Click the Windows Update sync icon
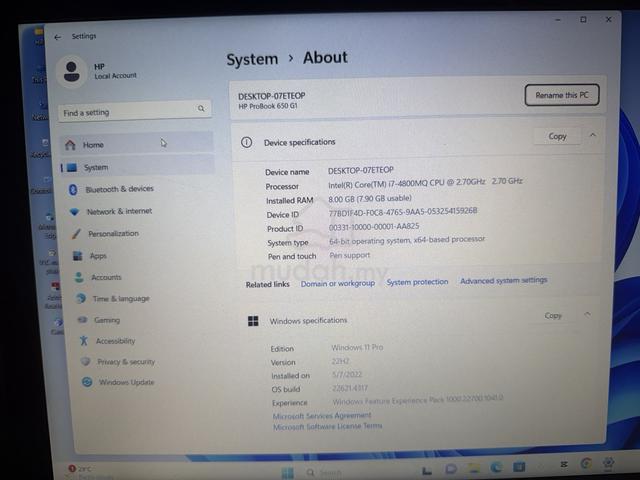 [x=87, y=382]
